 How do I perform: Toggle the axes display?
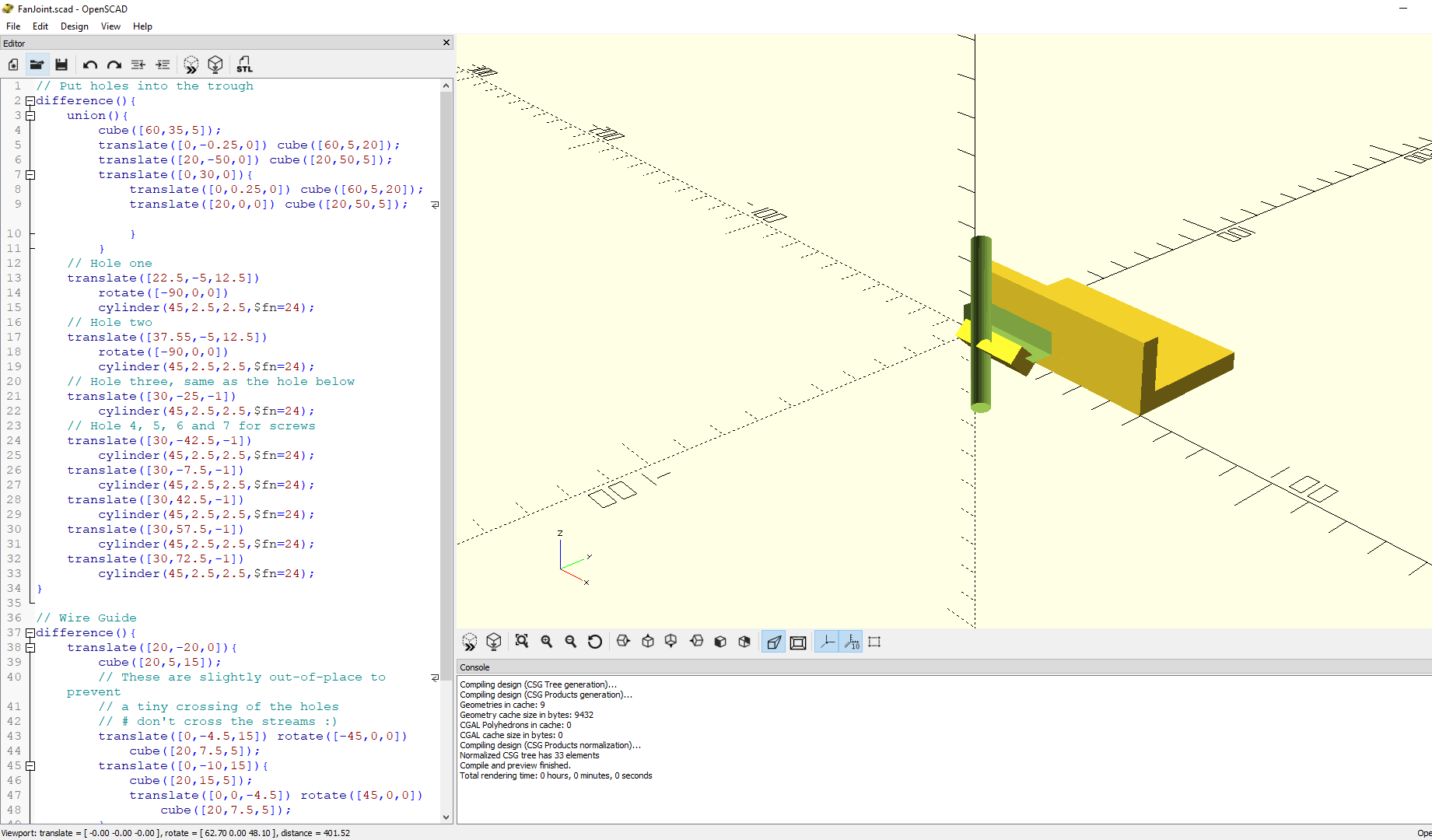point(827,642)
